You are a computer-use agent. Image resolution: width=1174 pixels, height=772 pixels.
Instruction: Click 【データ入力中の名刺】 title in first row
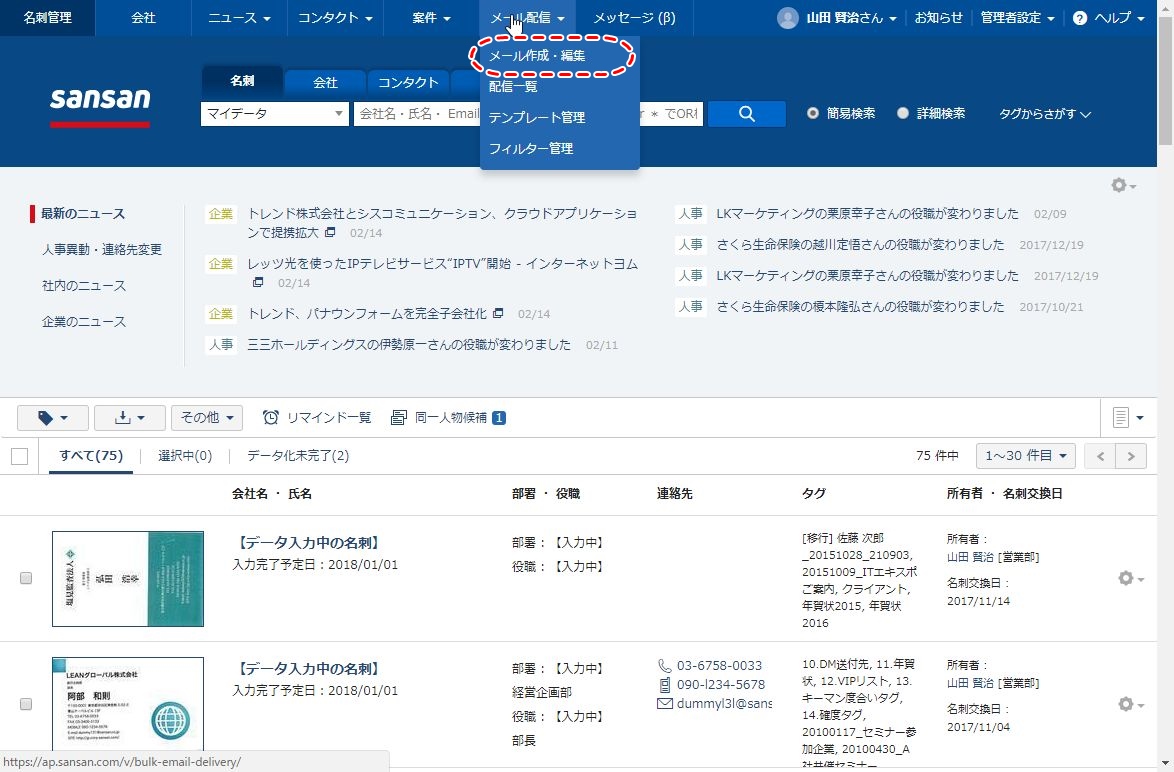[309, 543]
